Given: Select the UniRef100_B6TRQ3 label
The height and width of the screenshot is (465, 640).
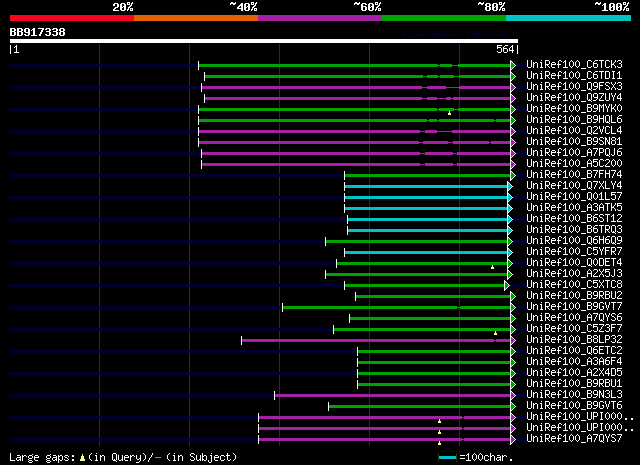Looking at the screenshot, I should pos(574,230).
